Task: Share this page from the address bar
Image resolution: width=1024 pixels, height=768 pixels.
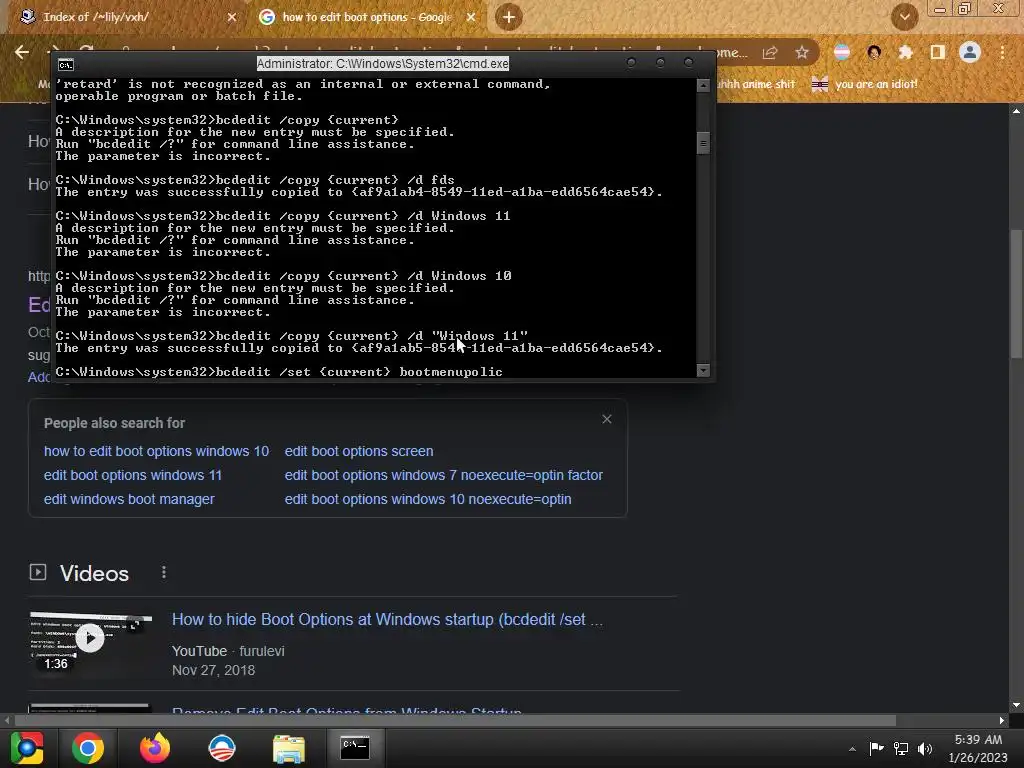Action: 770,53
